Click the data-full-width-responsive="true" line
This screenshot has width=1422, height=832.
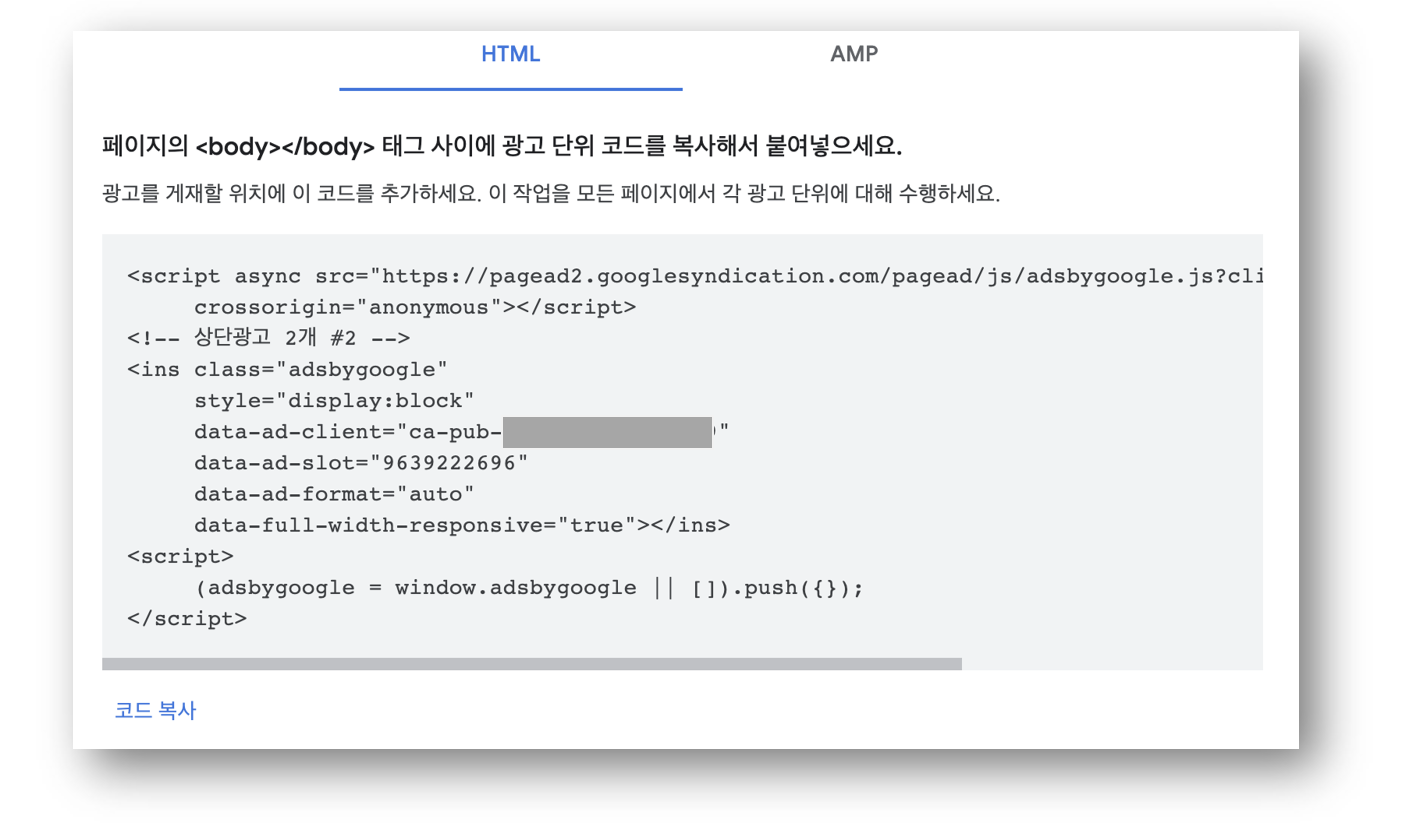(x=462, y=525)
